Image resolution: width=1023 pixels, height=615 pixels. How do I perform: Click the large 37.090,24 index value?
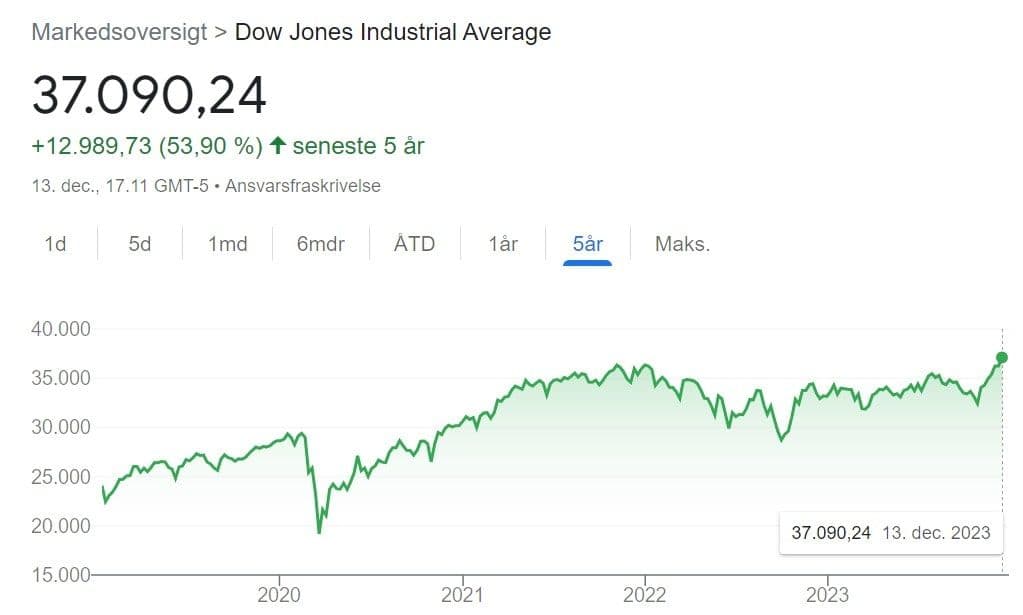150,95
